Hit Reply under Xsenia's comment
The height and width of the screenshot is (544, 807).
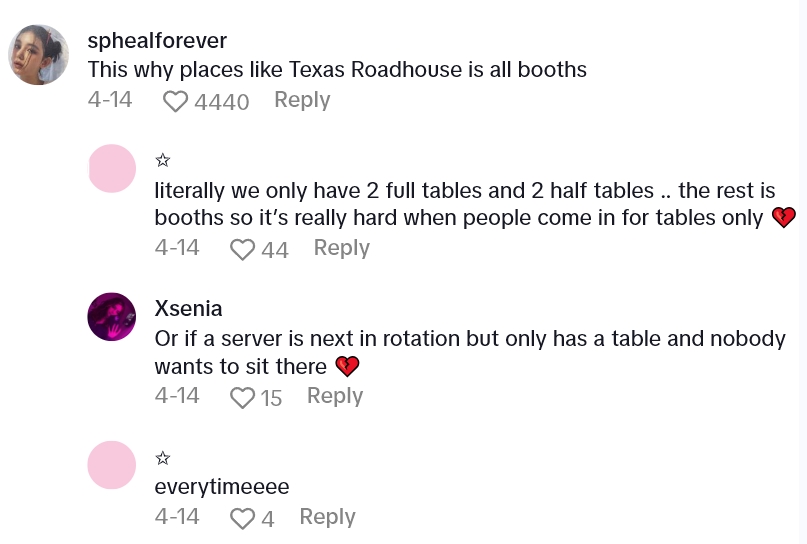point(334,396)
